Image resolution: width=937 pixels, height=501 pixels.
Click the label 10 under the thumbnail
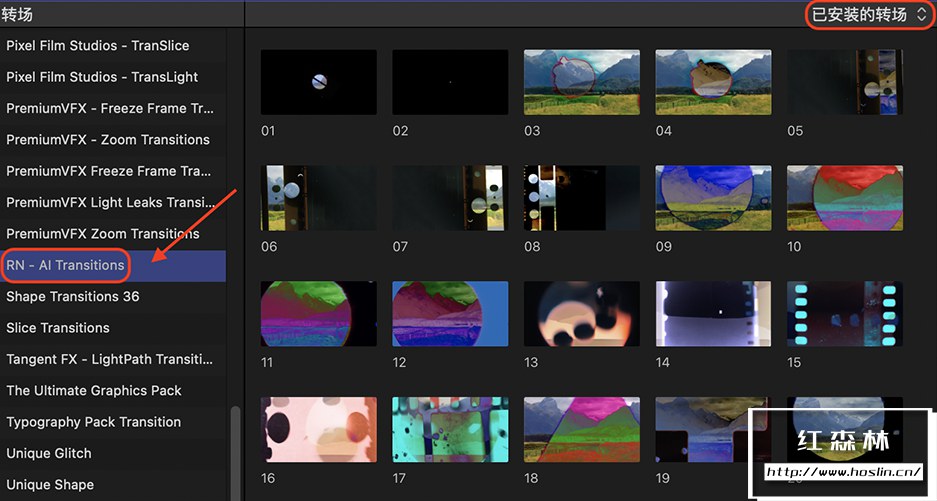(794, 247)
